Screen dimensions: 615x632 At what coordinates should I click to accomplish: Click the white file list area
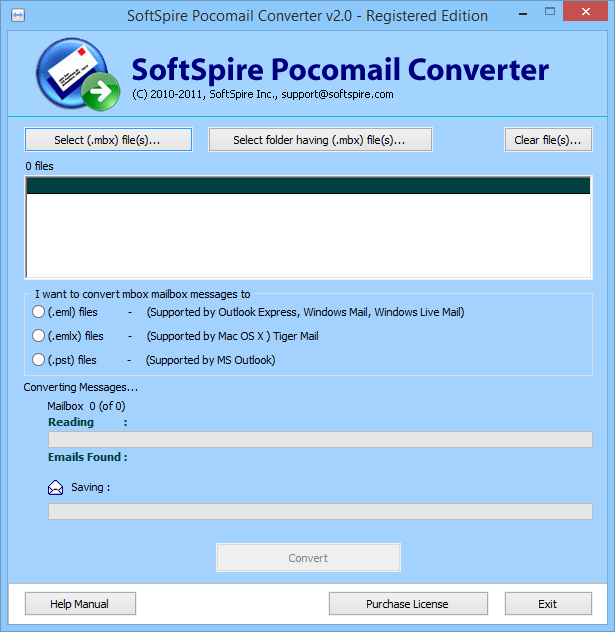pos(308,235)
